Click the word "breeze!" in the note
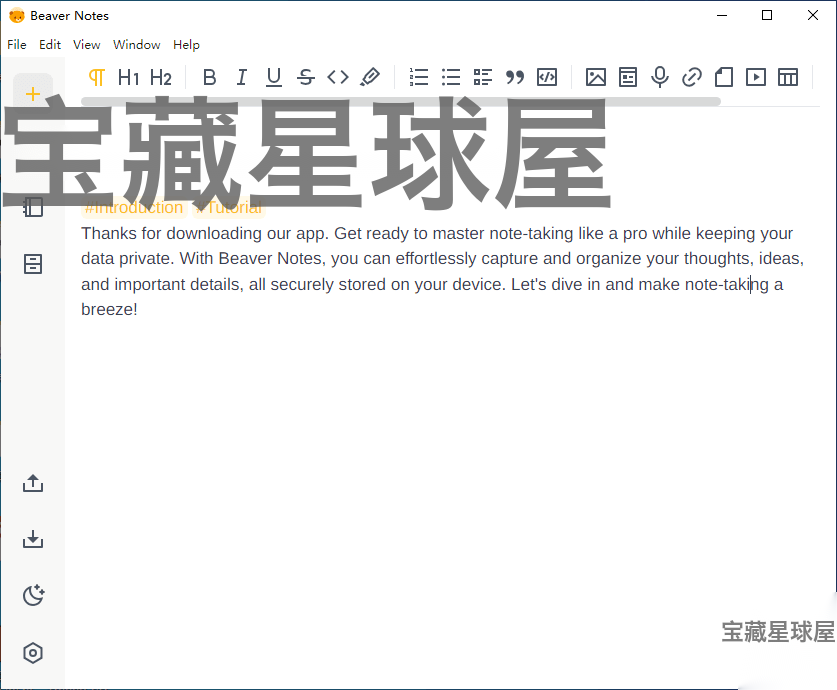The image size is (837, 690). [109, 309]
